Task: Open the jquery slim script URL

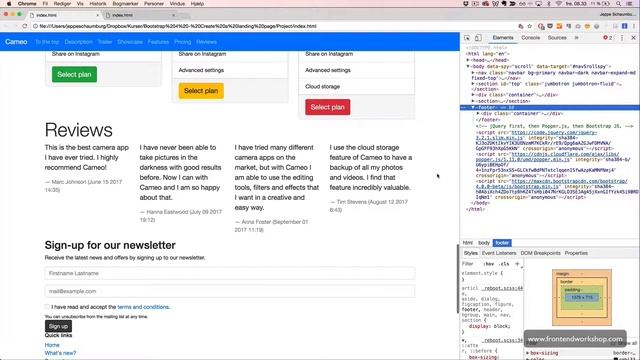Action: tap(536, 135)
